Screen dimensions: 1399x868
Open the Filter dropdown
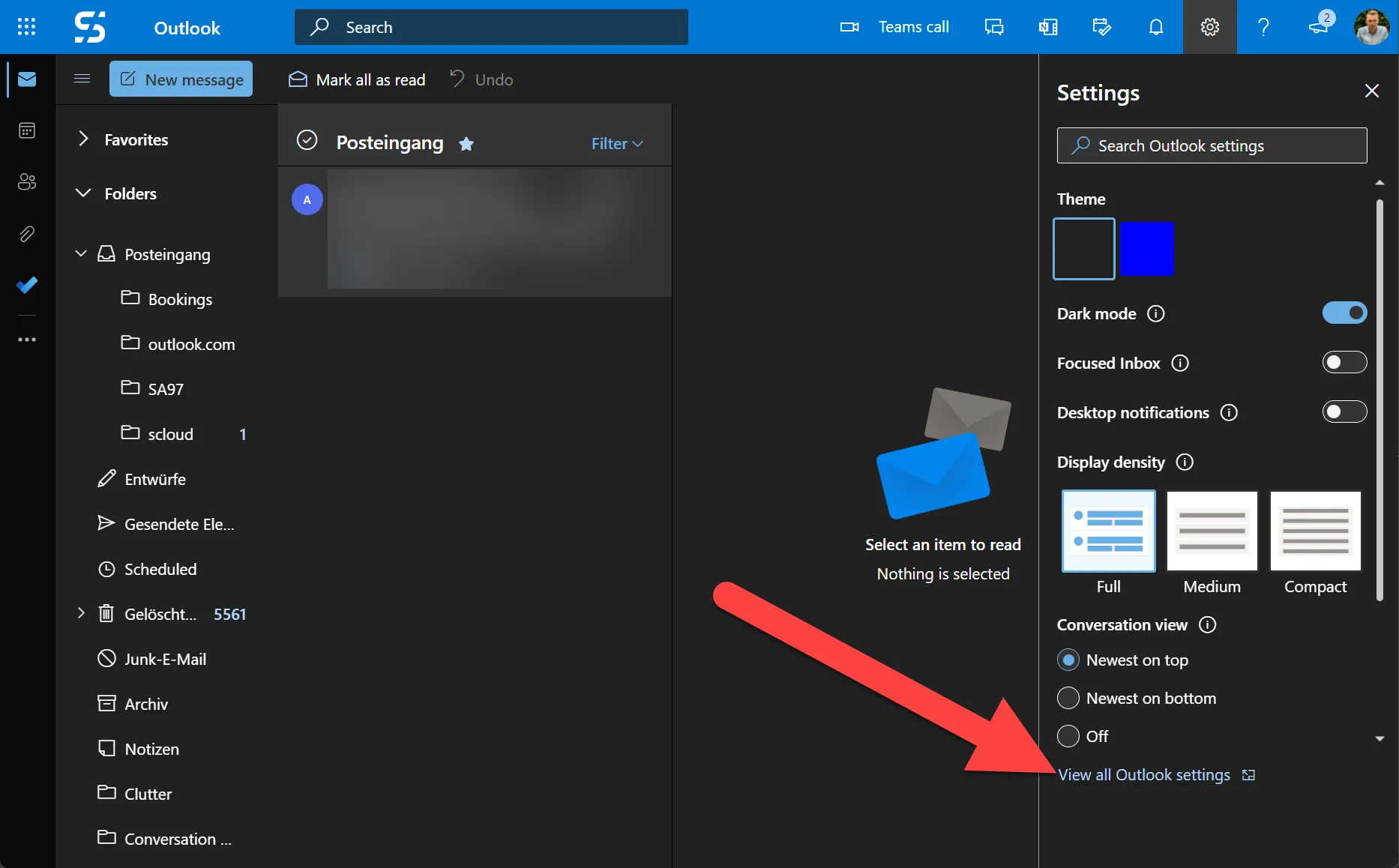tap(617, 143)
